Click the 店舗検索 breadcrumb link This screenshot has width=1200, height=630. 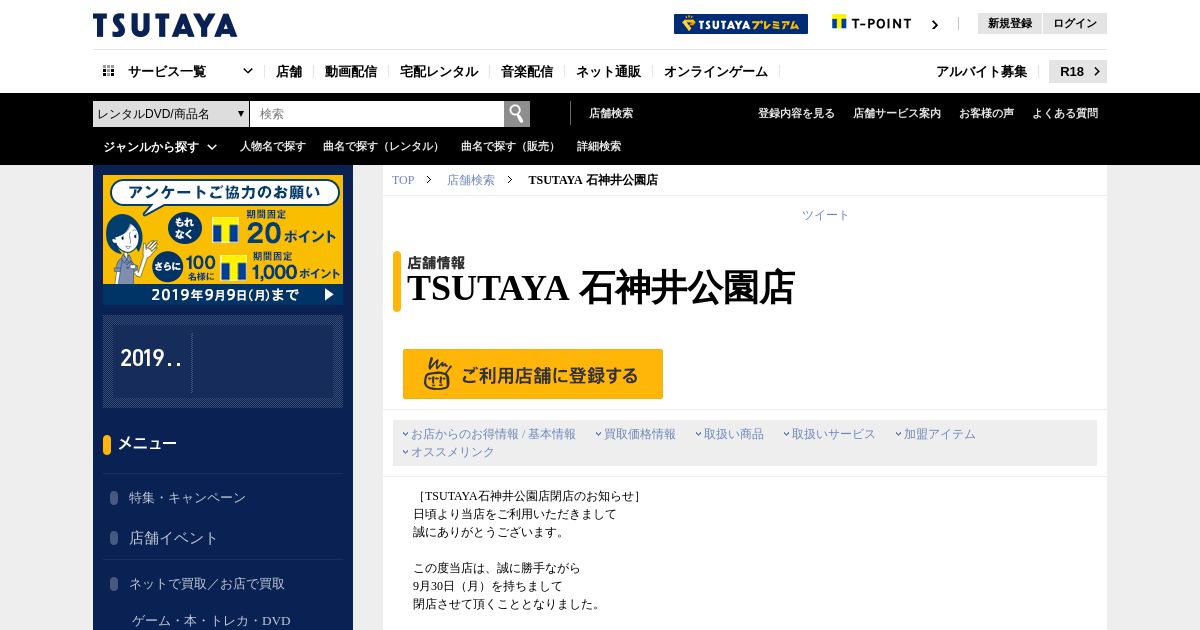[471, 180]
